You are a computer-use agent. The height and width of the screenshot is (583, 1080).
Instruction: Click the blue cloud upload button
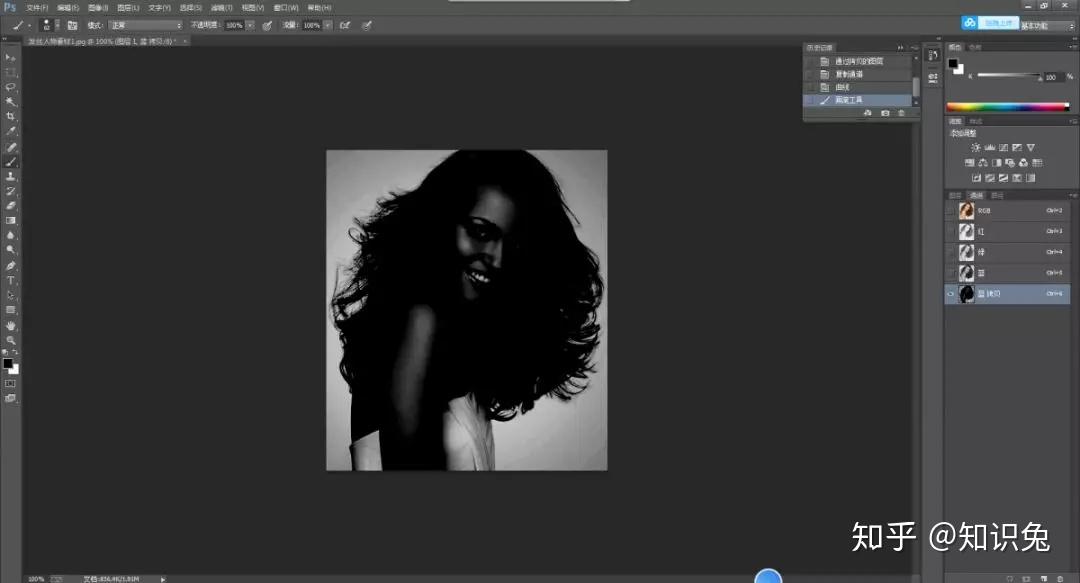[969, 23]
